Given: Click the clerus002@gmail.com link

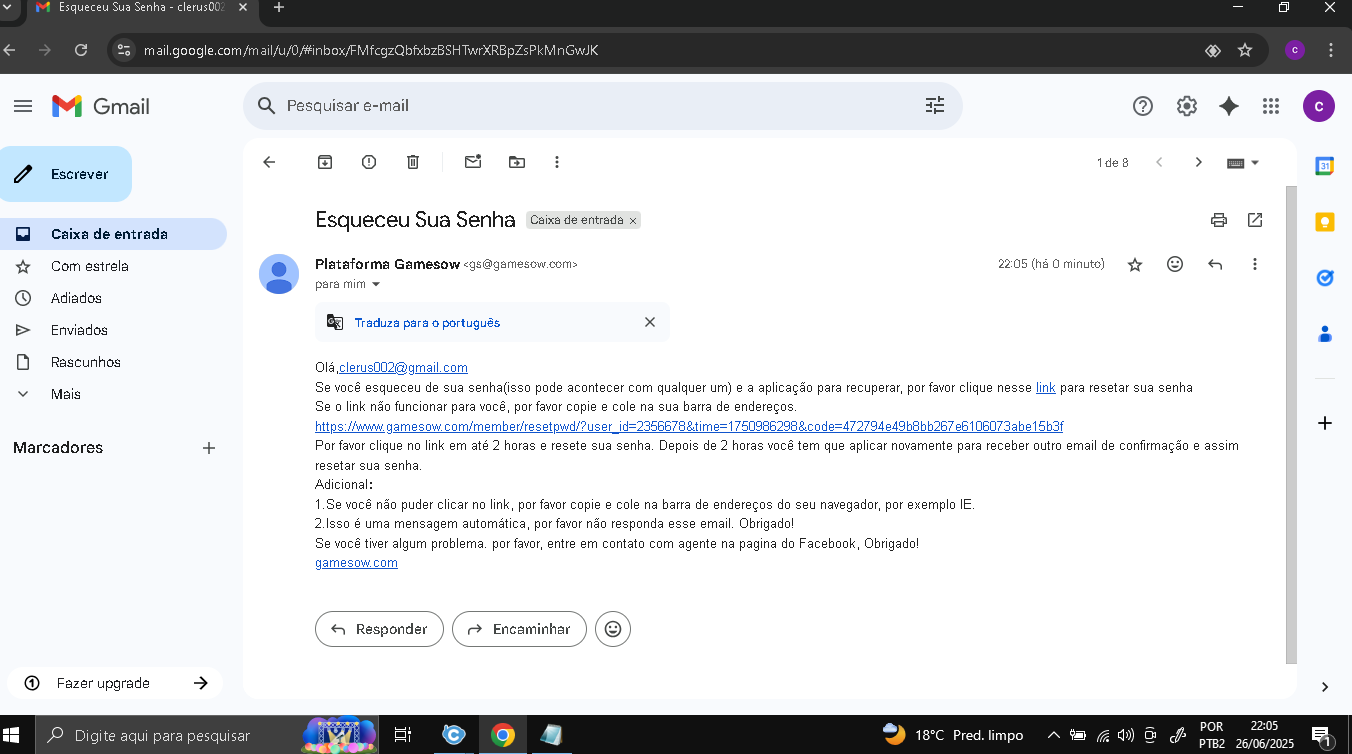Looking at the screenshot, I should click(403, 368).
